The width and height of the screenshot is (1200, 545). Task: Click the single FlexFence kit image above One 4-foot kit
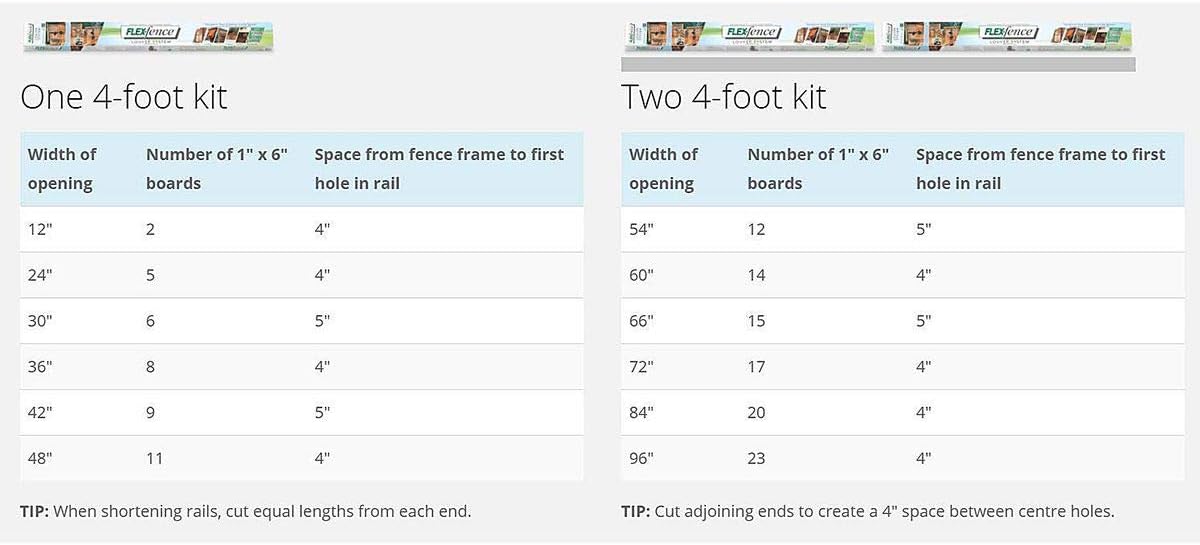[148, 35]
